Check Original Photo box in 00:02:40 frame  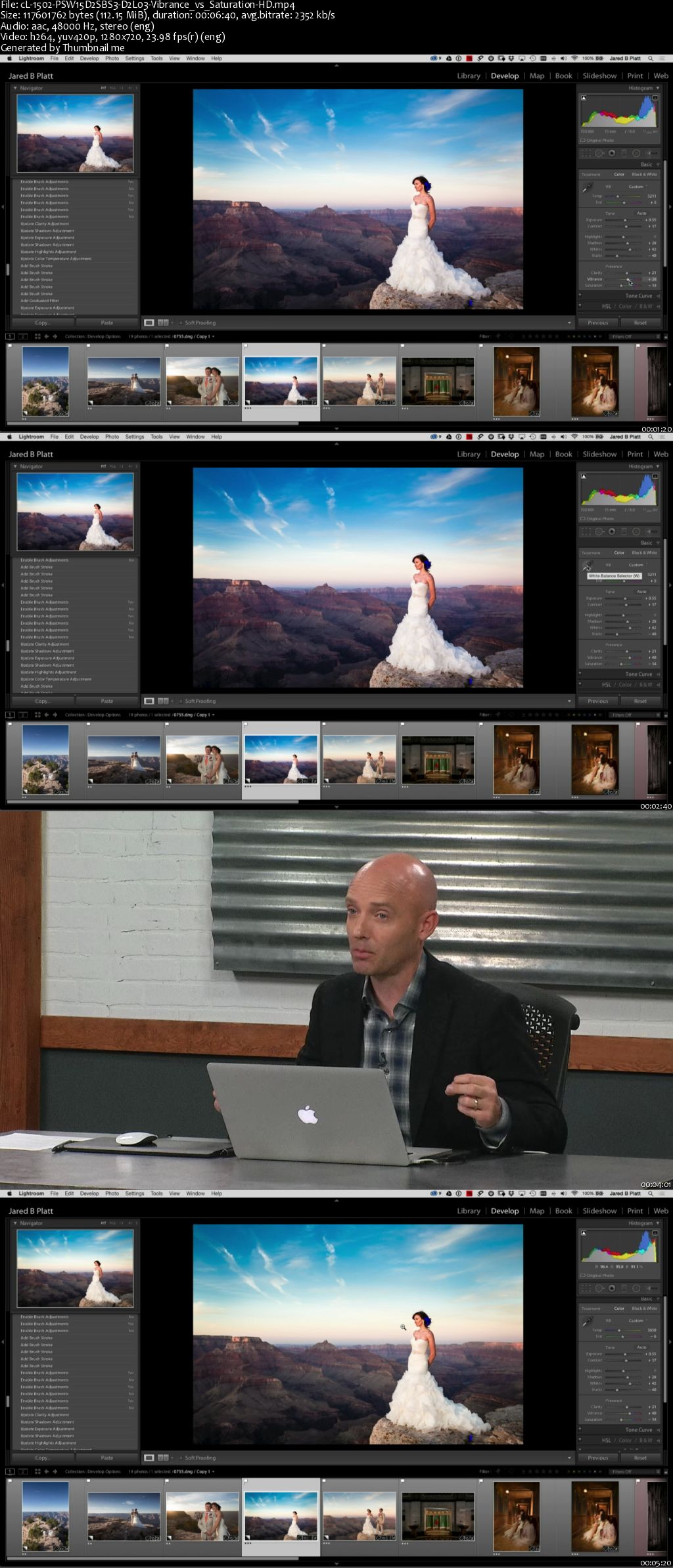(x=583, y=519)
